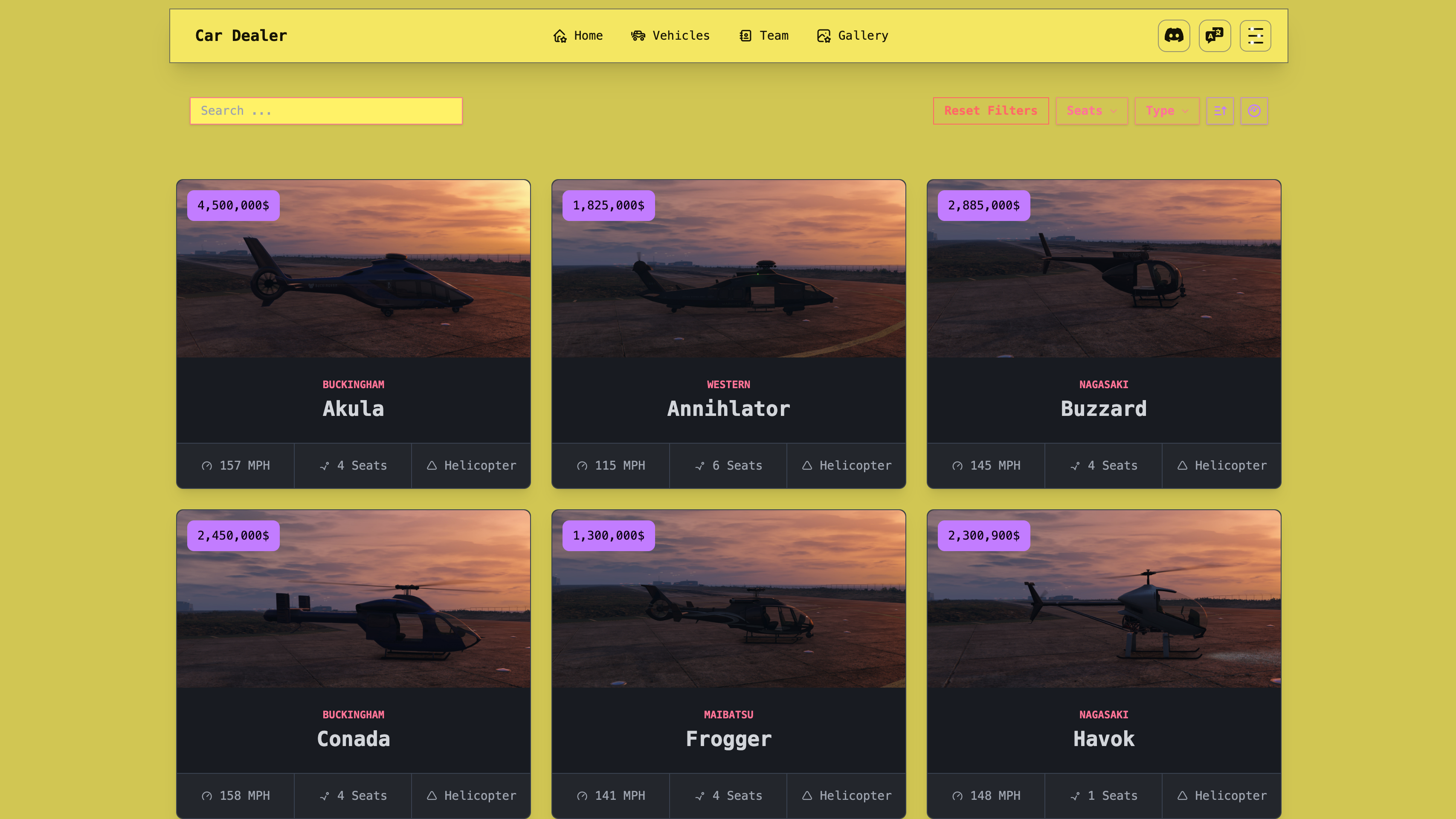The height and width of the screenshot is (819, 1456).
Task: Click the Search input field
Action: (x=325, y=111)
